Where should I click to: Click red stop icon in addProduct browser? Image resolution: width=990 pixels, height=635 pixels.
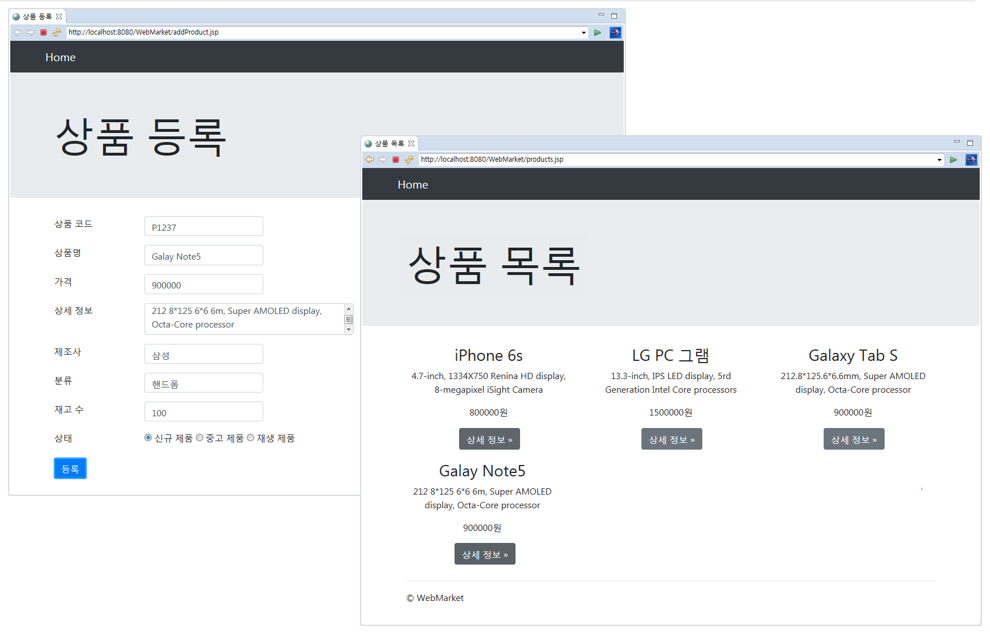[x=44, y=32]
